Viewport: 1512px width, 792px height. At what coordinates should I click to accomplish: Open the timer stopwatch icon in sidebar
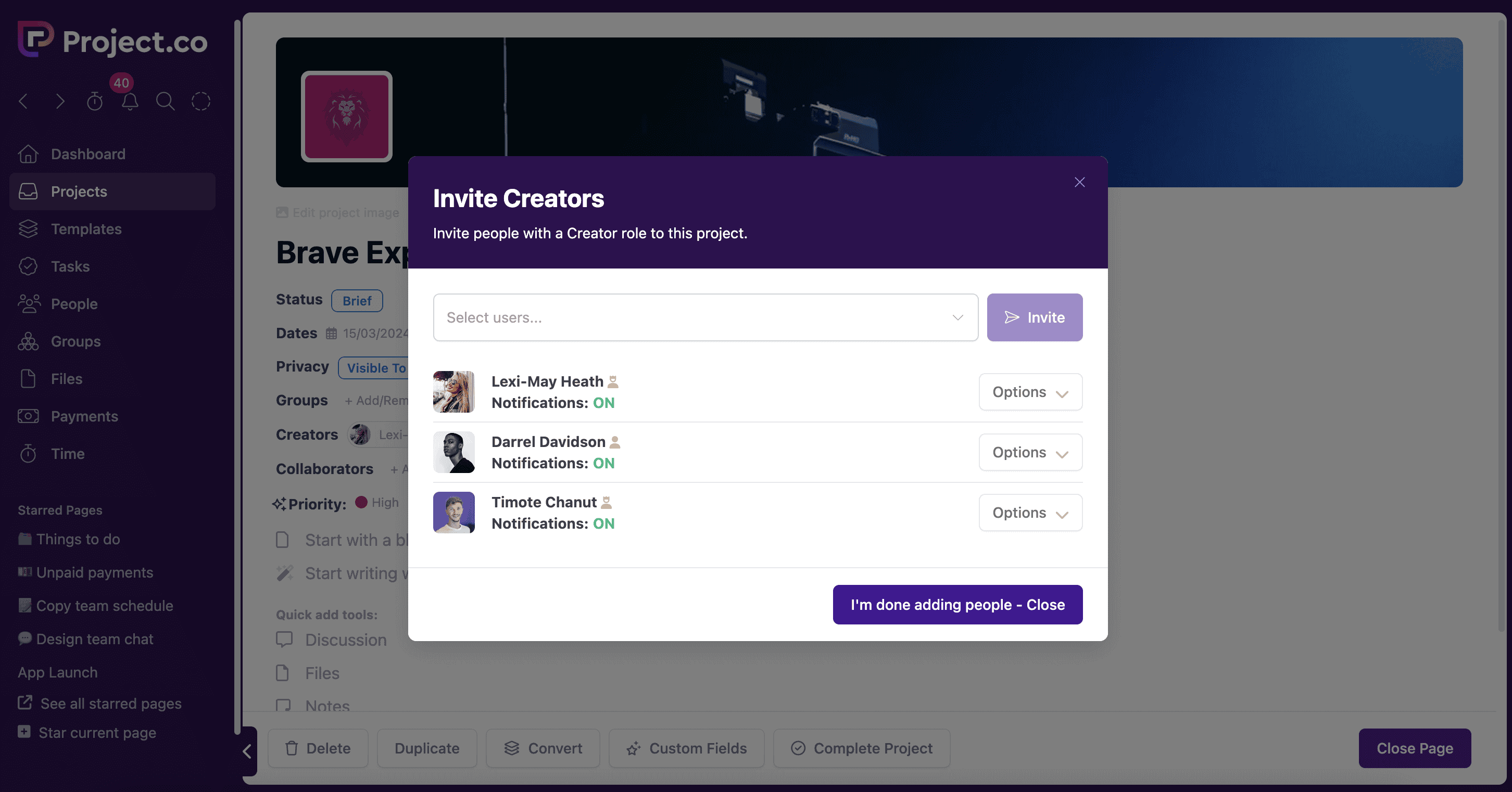pos(95,101)
